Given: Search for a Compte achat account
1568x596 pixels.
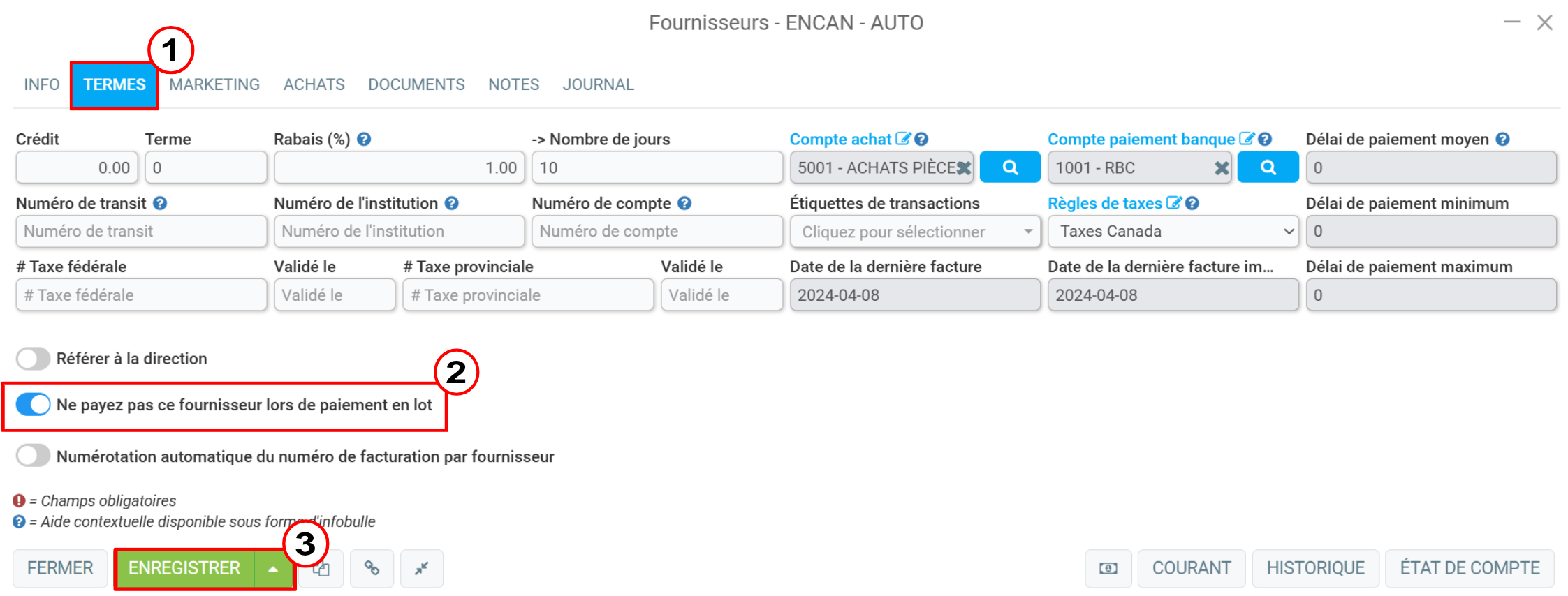Looking at the screenshot, I should [1010, 167].
